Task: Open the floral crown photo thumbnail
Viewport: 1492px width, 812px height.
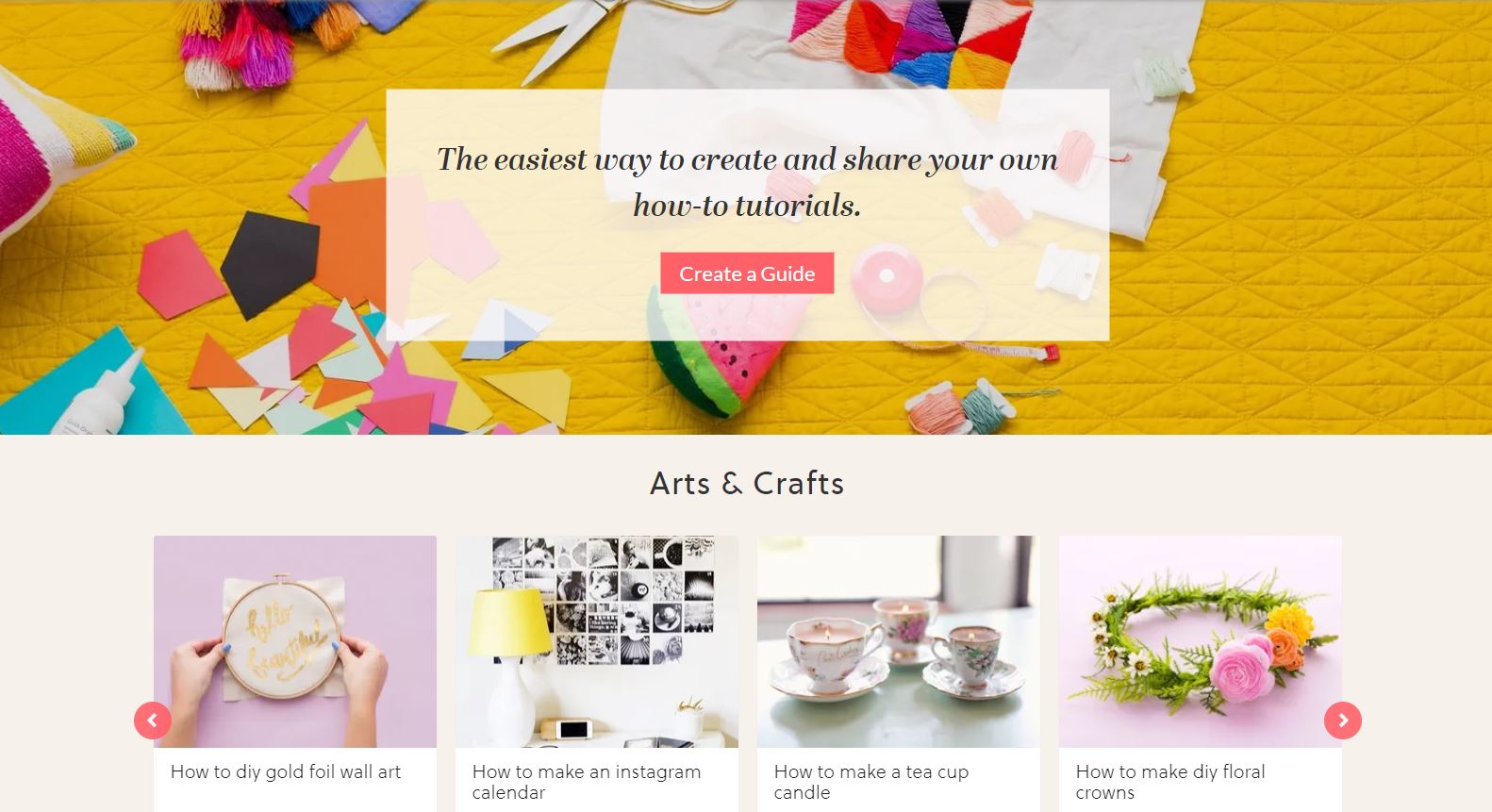Action: point(1201,641)
